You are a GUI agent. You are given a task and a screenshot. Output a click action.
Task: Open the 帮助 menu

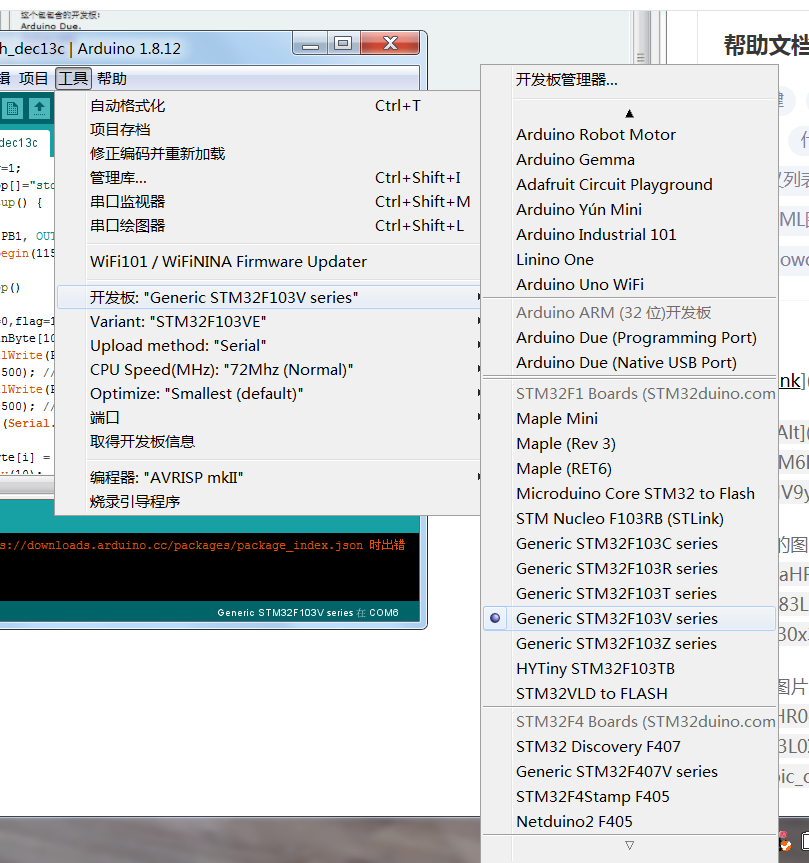(112, 78)
